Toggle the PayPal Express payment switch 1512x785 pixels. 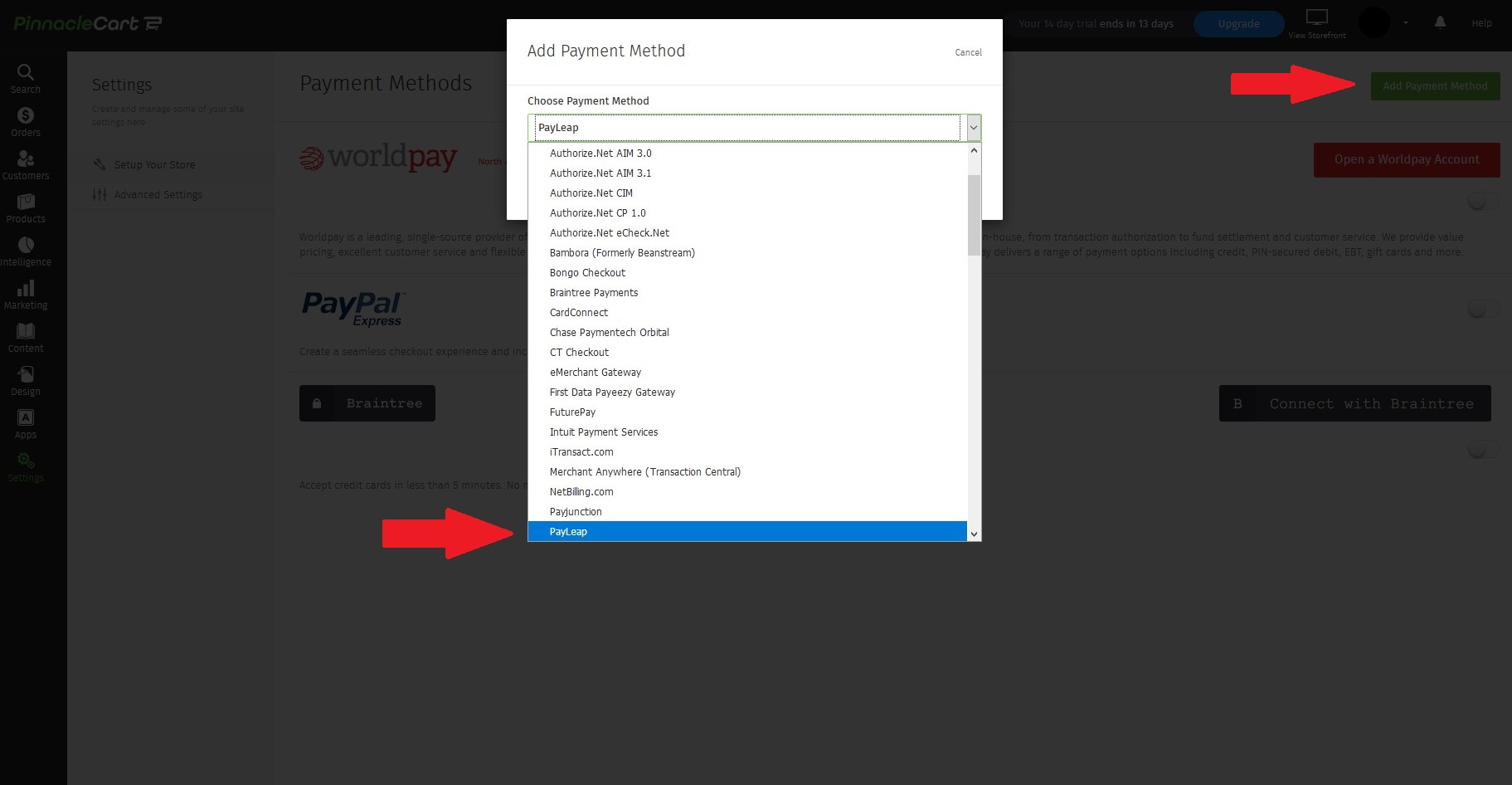click(1483, 310)
